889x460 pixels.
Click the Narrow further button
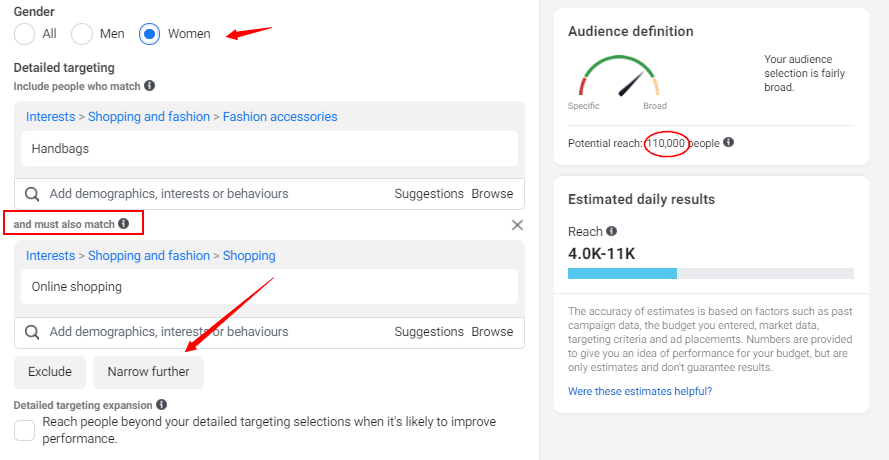click(x=148, y=372)
